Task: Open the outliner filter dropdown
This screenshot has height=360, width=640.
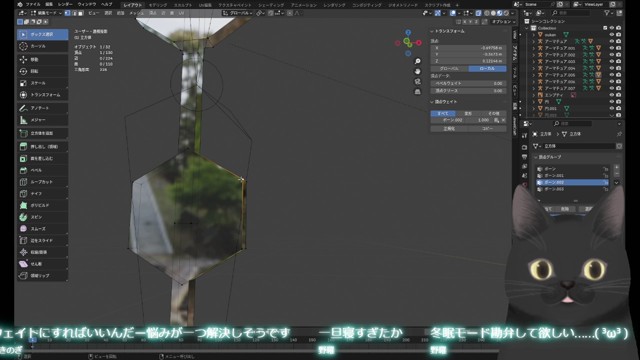Action: coord(609,13)
